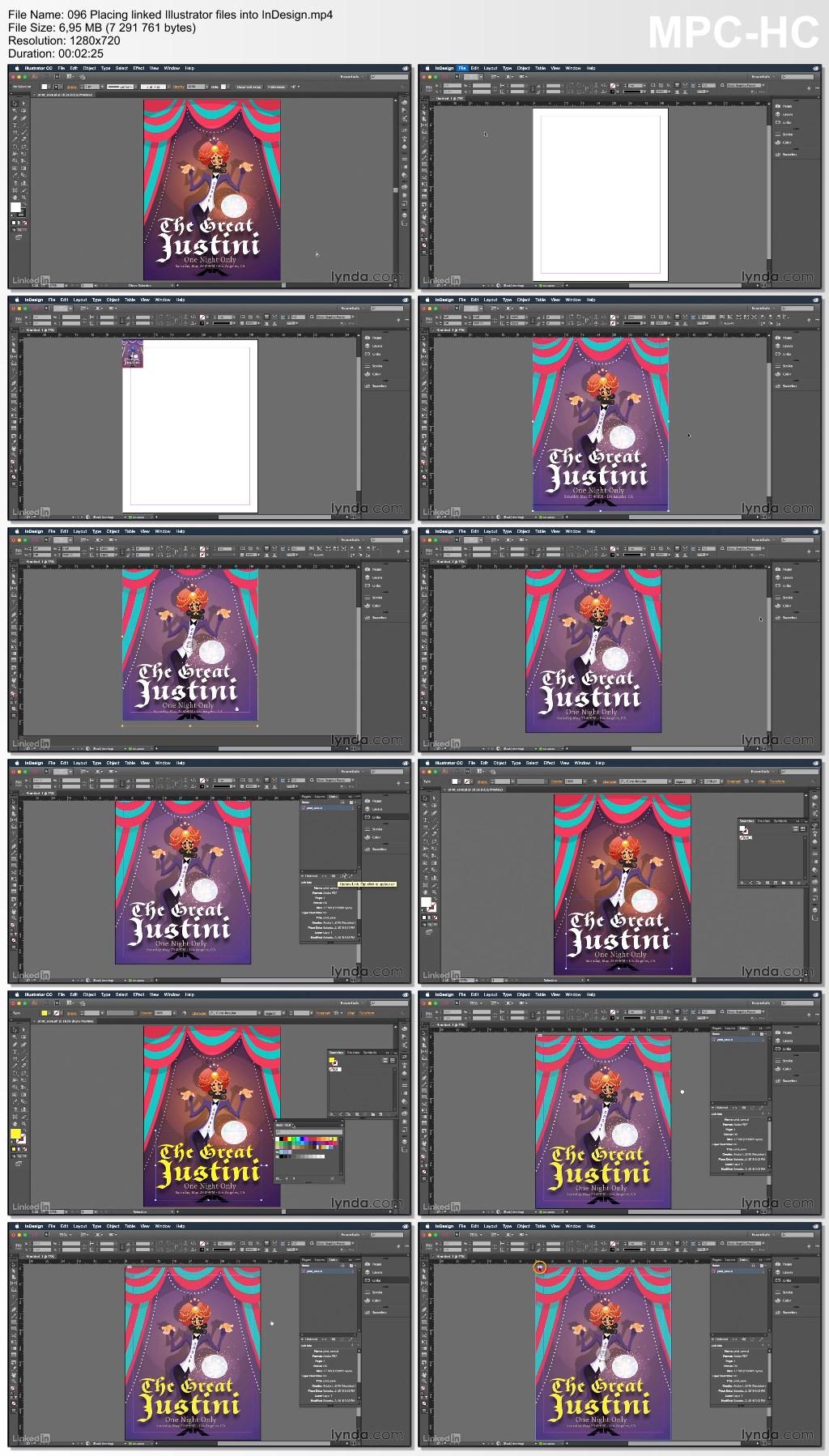Click Document Setup button in panel-free Illustrator frame

click(x=249, y=87)
